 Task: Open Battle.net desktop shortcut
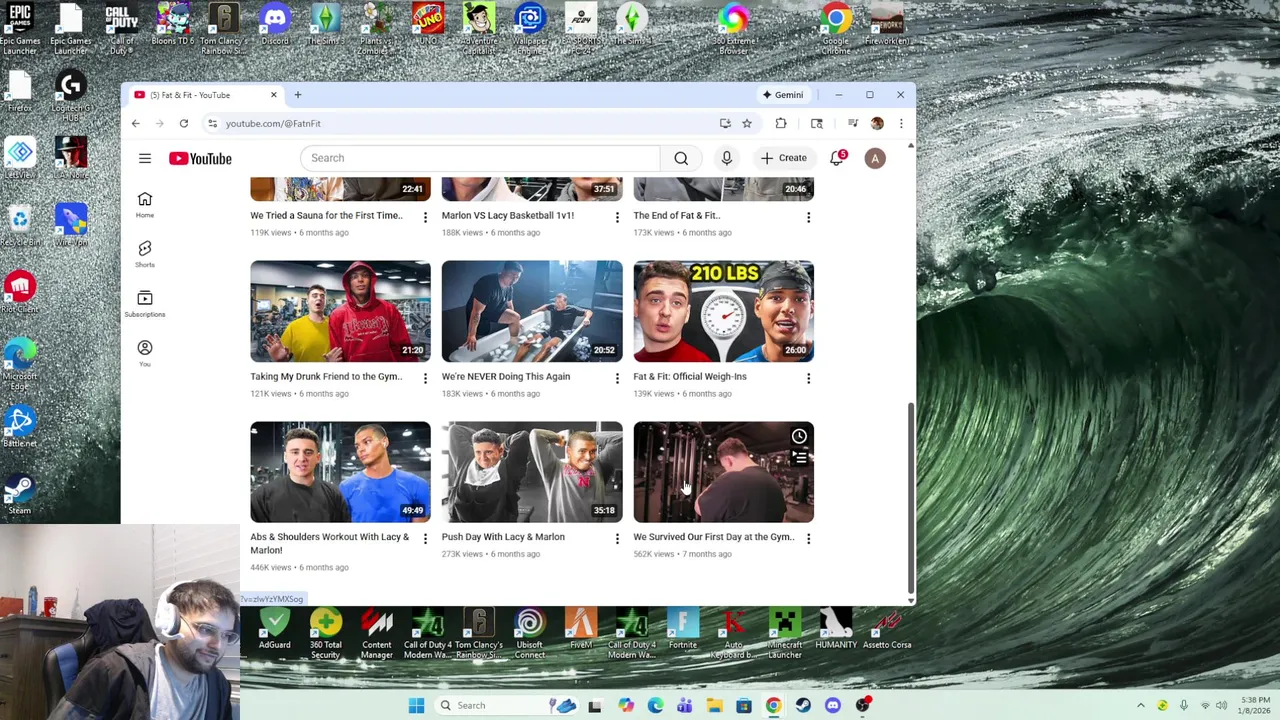click(x=19, y=427)
